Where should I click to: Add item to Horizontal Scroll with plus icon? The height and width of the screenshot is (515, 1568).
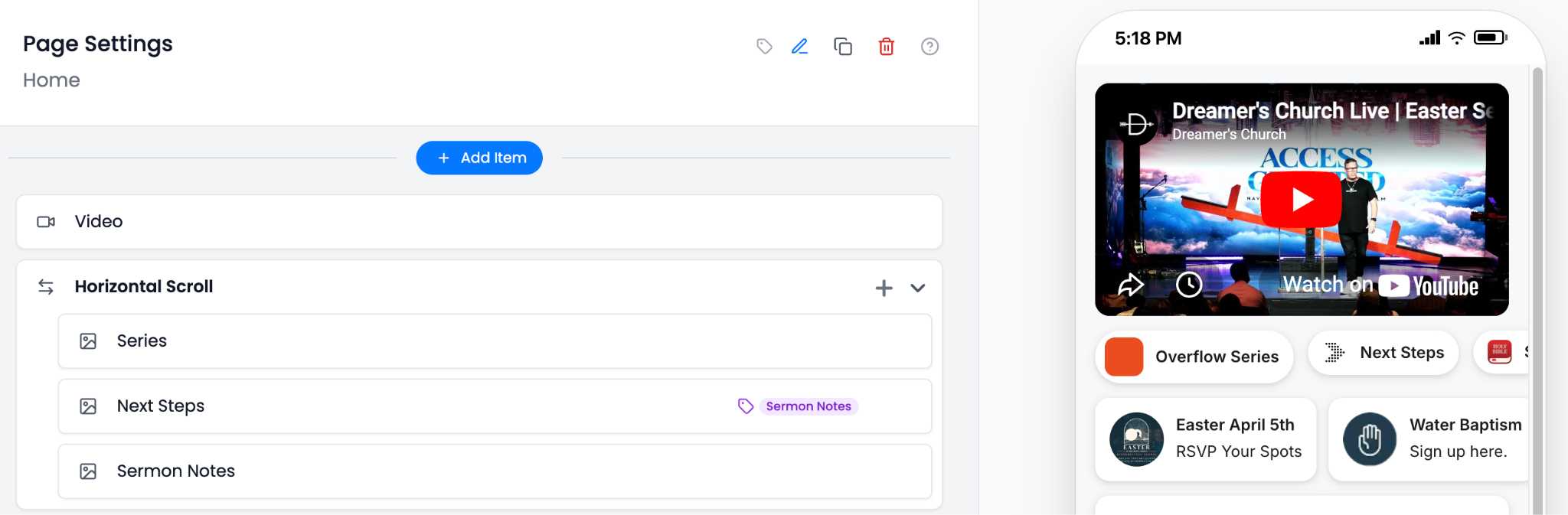click(x=884, y=288)
